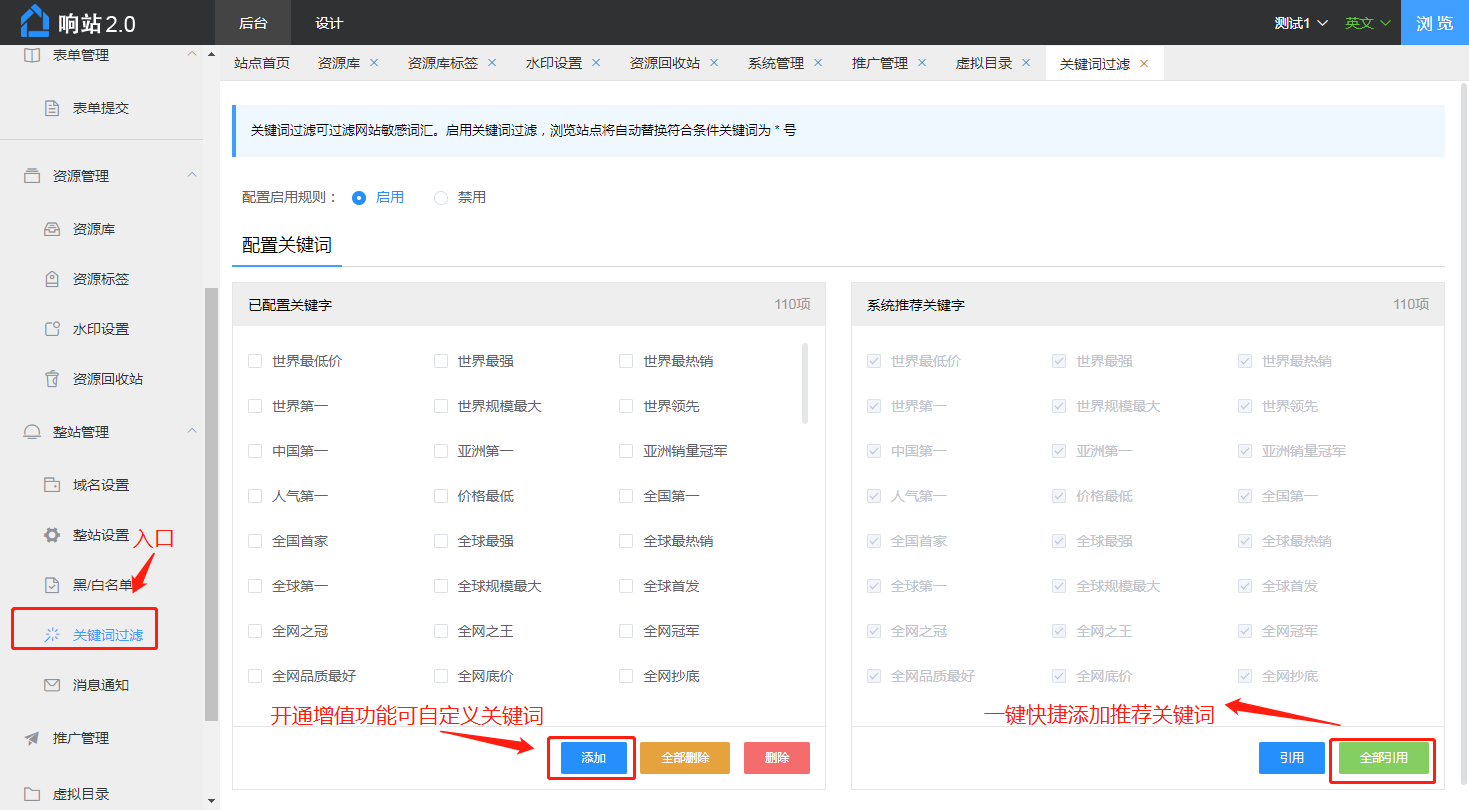The height and width of the screenshot is (810, 1469).
Task: Click the green 全部引用 button
Action: pyautogui.click(x=1383, y=758)
